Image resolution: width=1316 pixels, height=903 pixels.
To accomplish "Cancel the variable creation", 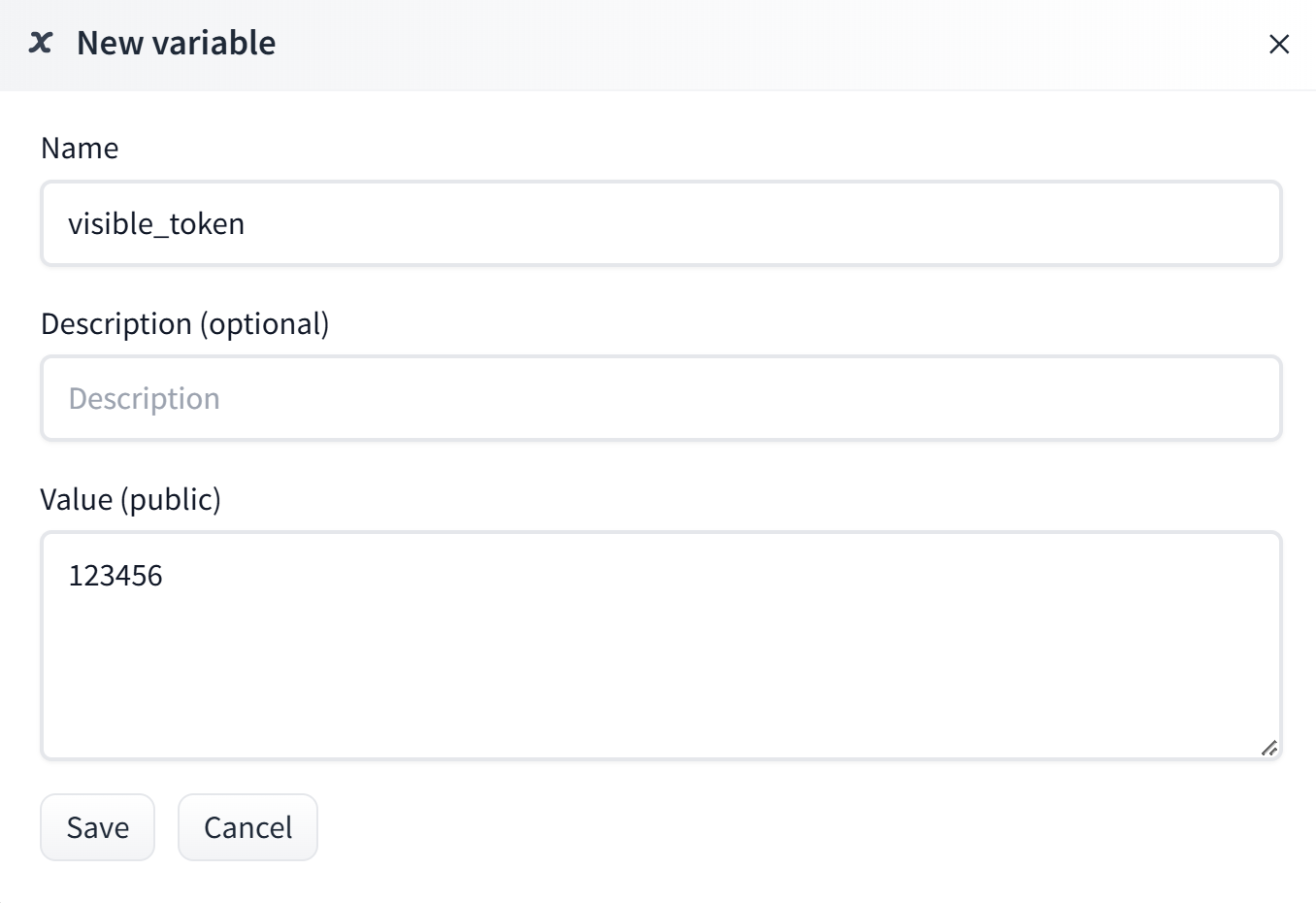I will click(247, 827).
